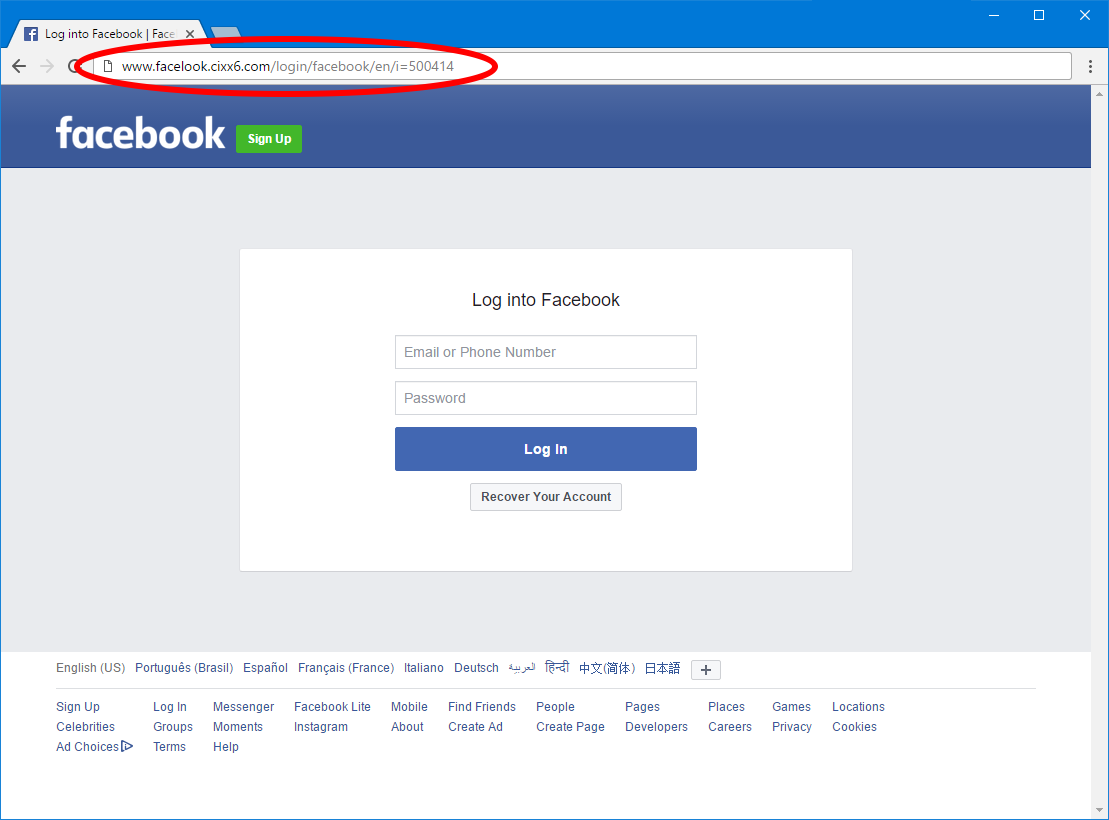Open the footer Log In link
The width and height of the screenshot is (1109, 820).
tap(170, 707)
